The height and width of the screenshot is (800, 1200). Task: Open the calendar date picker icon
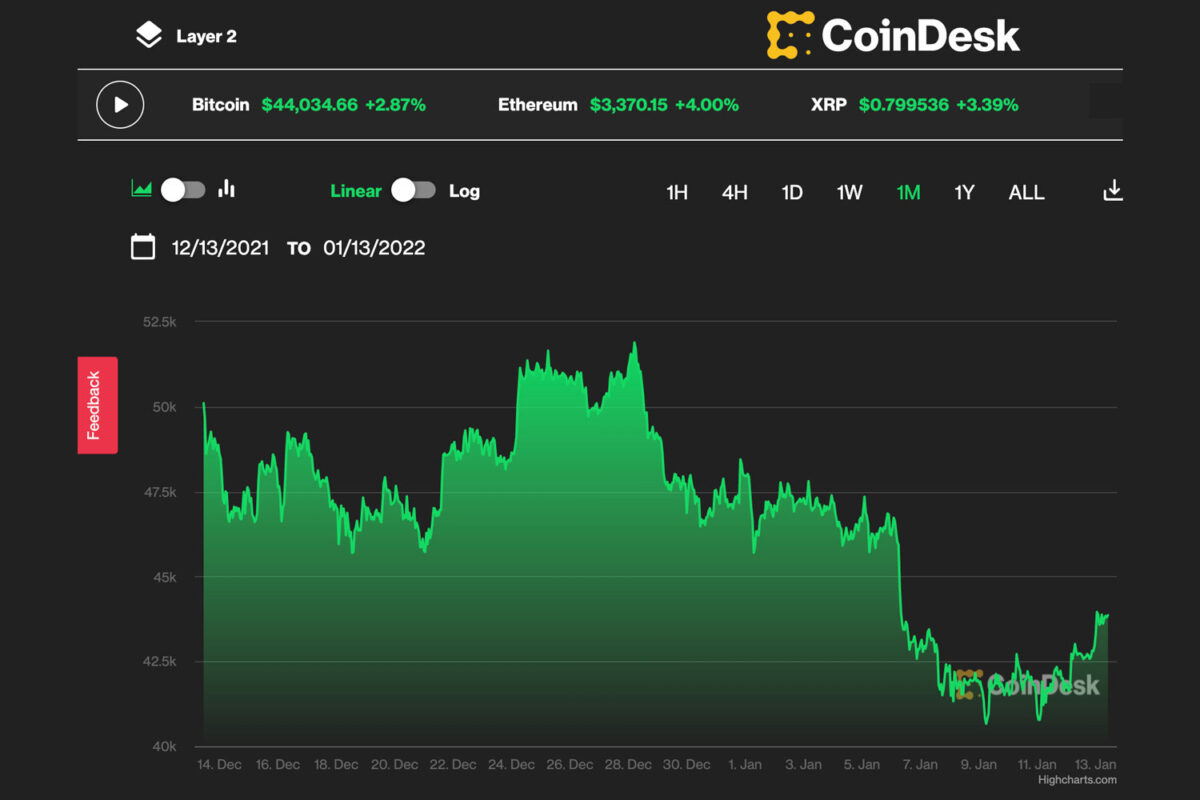pyautogui.click(x=143, y=247)
